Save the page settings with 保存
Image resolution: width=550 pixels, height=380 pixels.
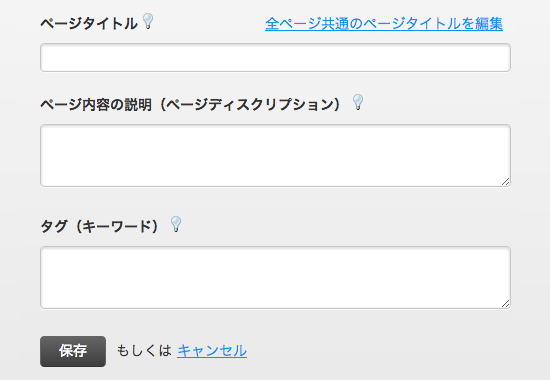(73, 351)
